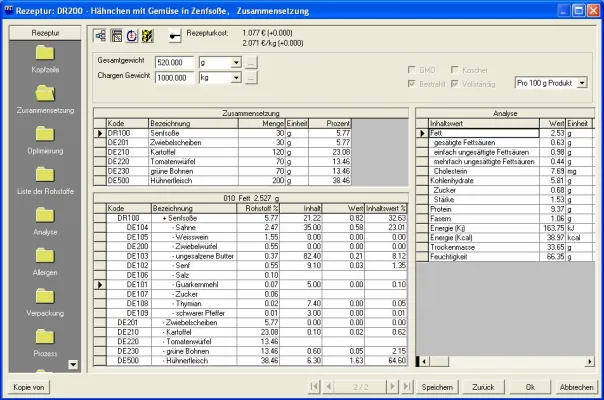
Task: Select the Optimierung folder icon
Action: coord(45,134)
